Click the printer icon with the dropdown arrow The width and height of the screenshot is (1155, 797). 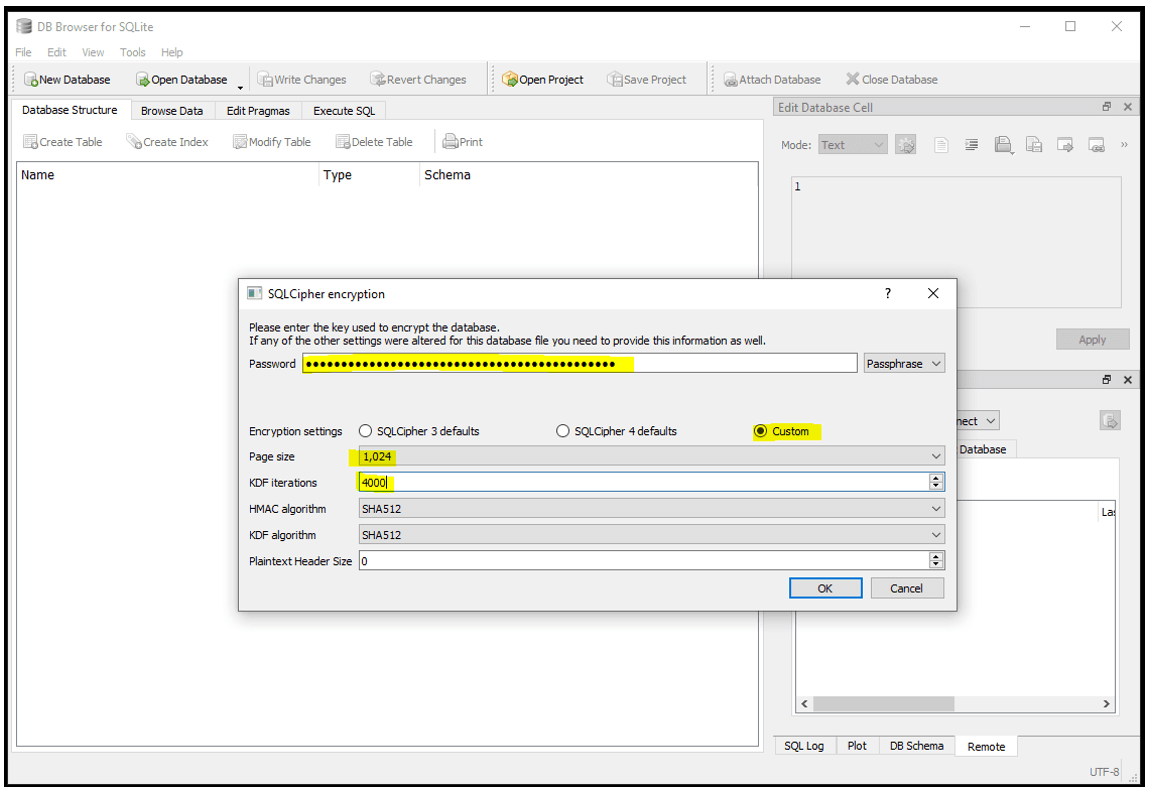(1003, 145)
